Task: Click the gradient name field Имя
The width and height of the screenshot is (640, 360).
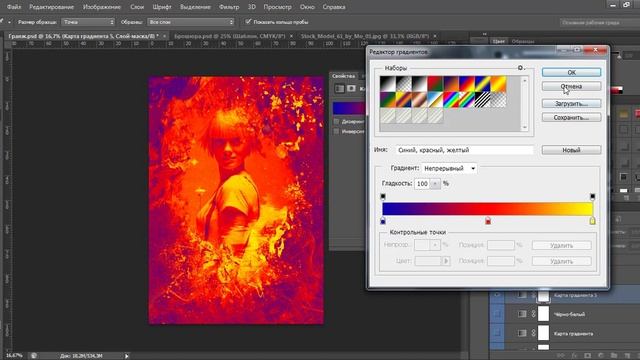Action: pos(464,150)
